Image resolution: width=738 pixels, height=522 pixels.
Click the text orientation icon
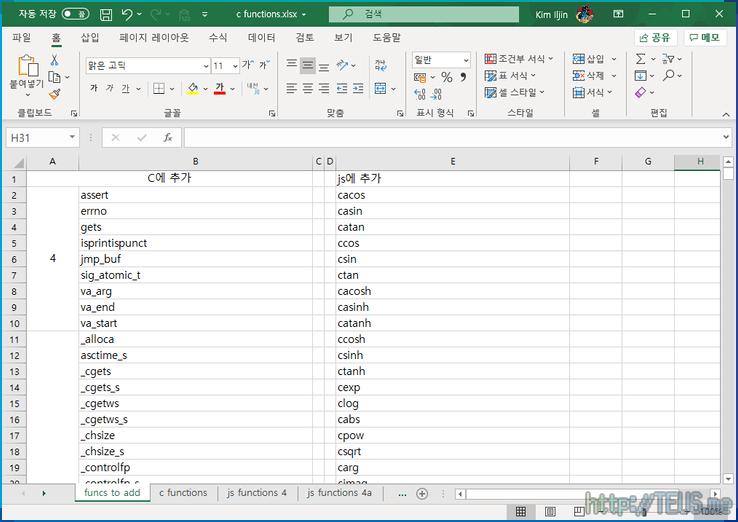pyautogui.click(x=342, y=65)
